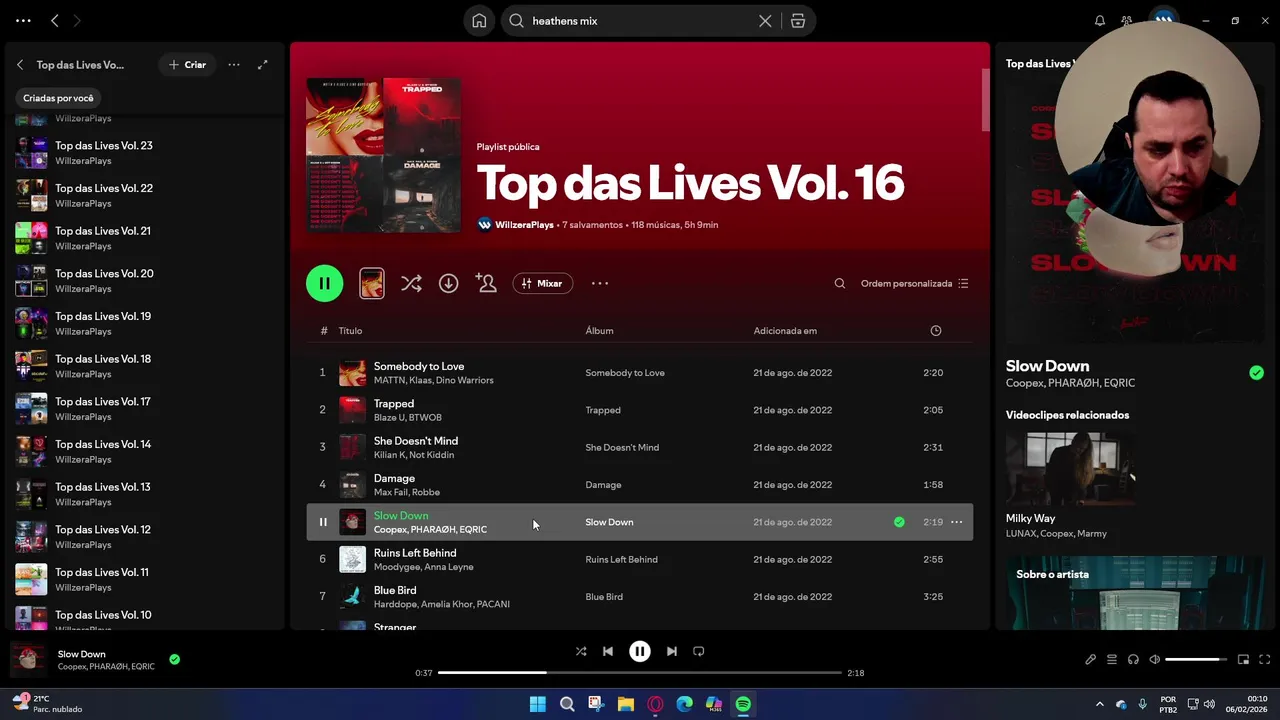Open Top das Lives Vol. 11 playlist
Viewport: 1280px width, 720px height.
(x=145, y=579)
